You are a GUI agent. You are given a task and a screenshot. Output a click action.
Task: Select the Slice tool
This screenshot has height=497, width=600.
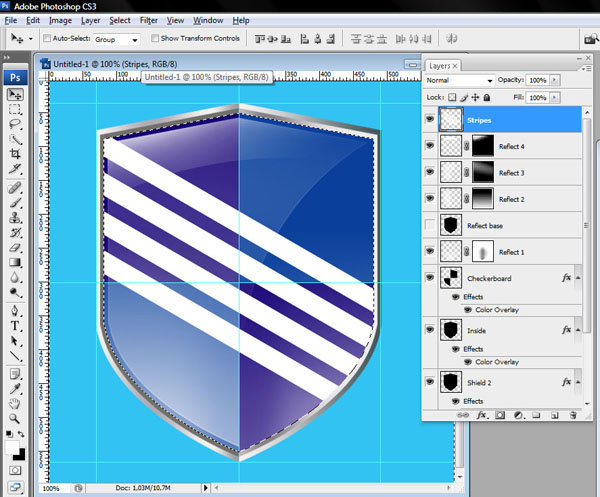[15, 169]
